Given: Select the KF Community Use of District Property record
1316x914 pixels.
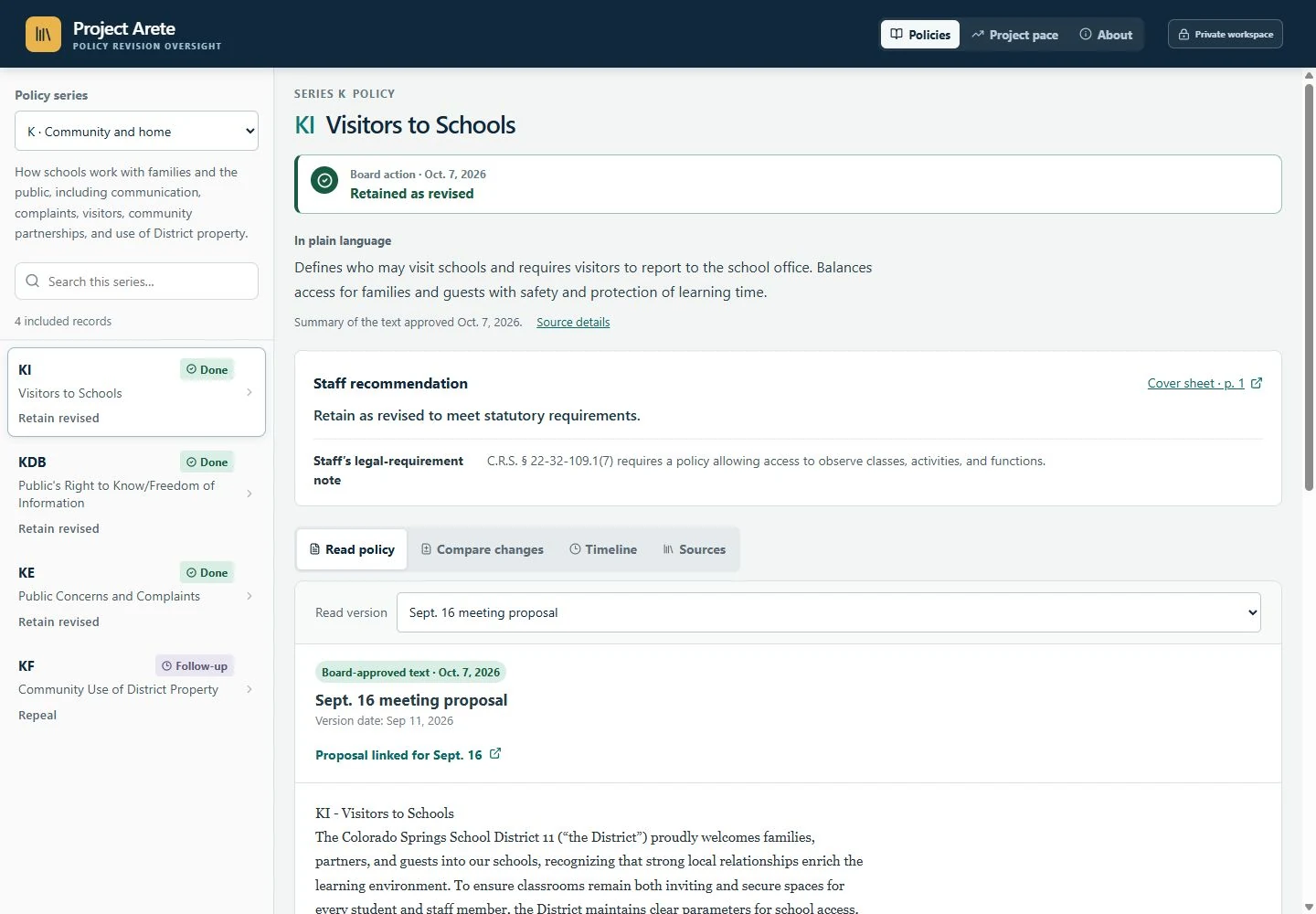Looking at the screenshot, I should 136,689.
